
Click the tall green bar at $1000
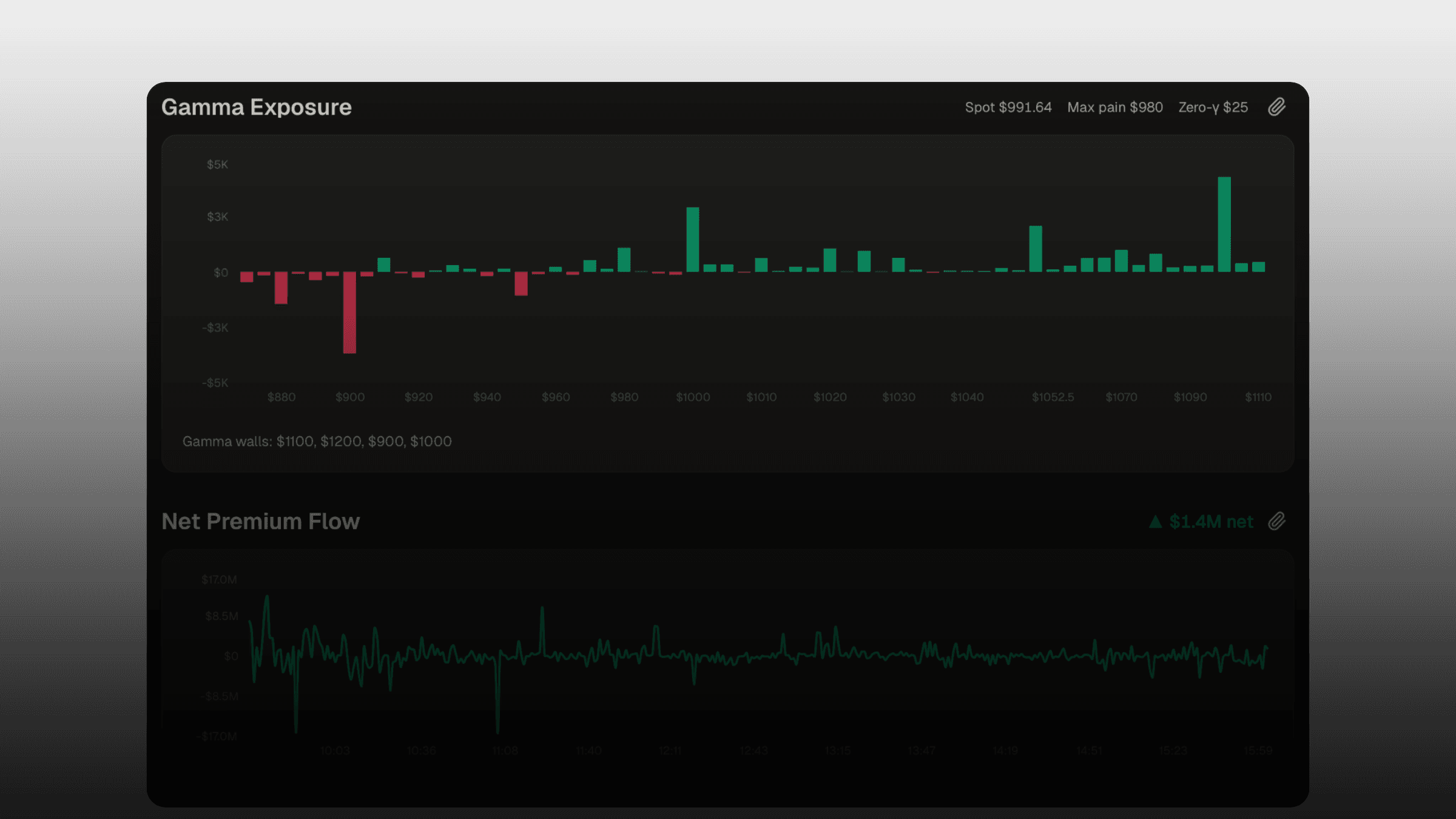pos(693,240)
